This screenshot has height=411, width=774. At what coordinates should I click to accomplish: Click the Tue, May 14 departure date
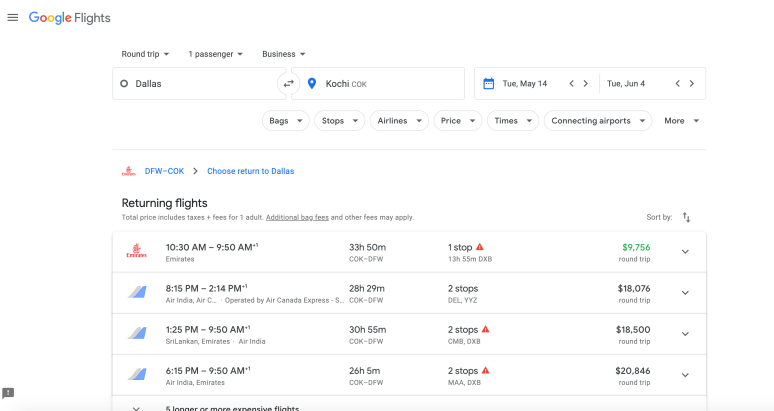pos(525,83)
